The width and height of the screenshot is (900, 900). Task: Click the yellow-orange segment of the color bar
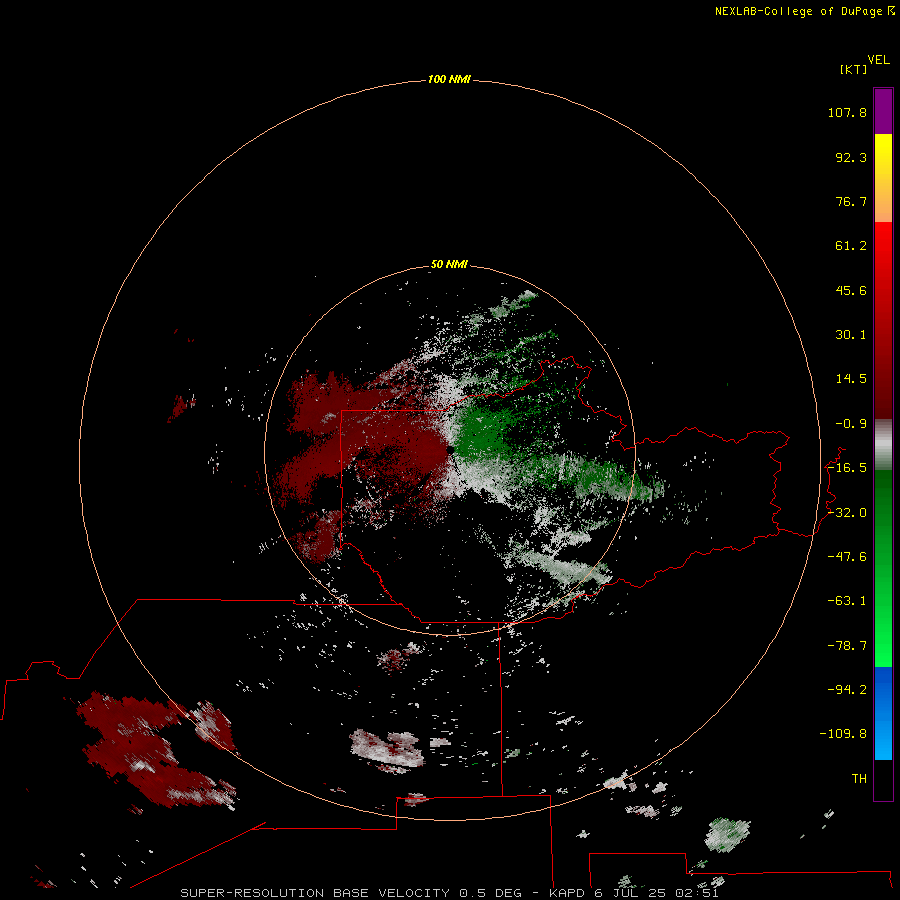883,178
